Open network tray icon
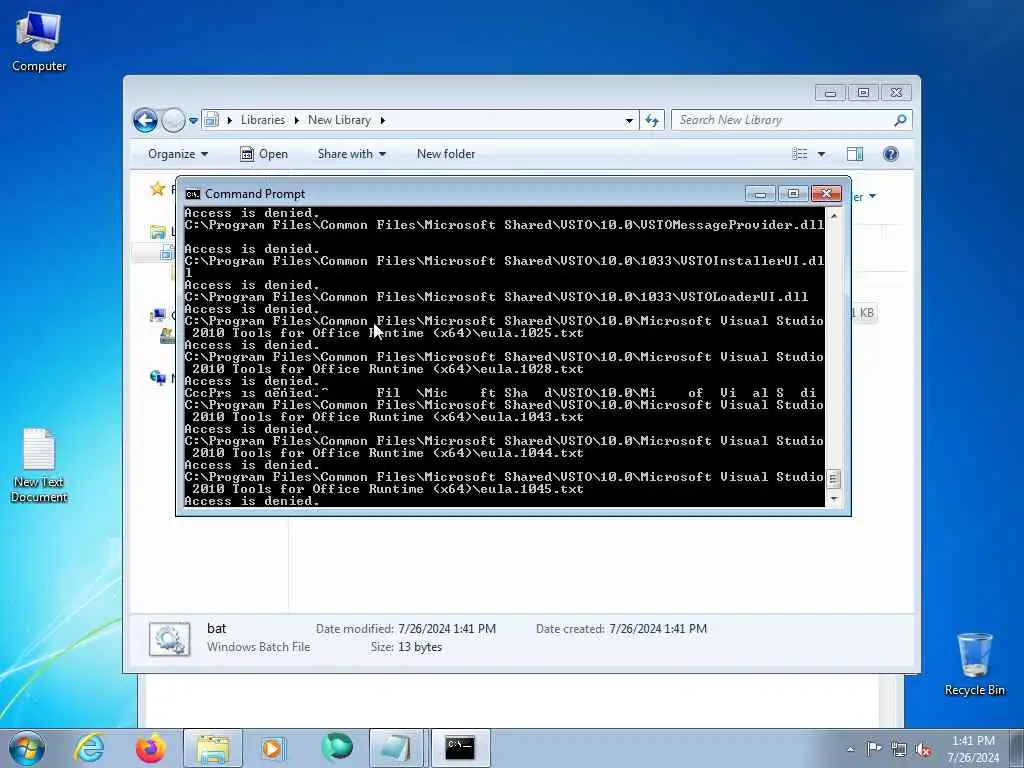 tap(899, 750)
